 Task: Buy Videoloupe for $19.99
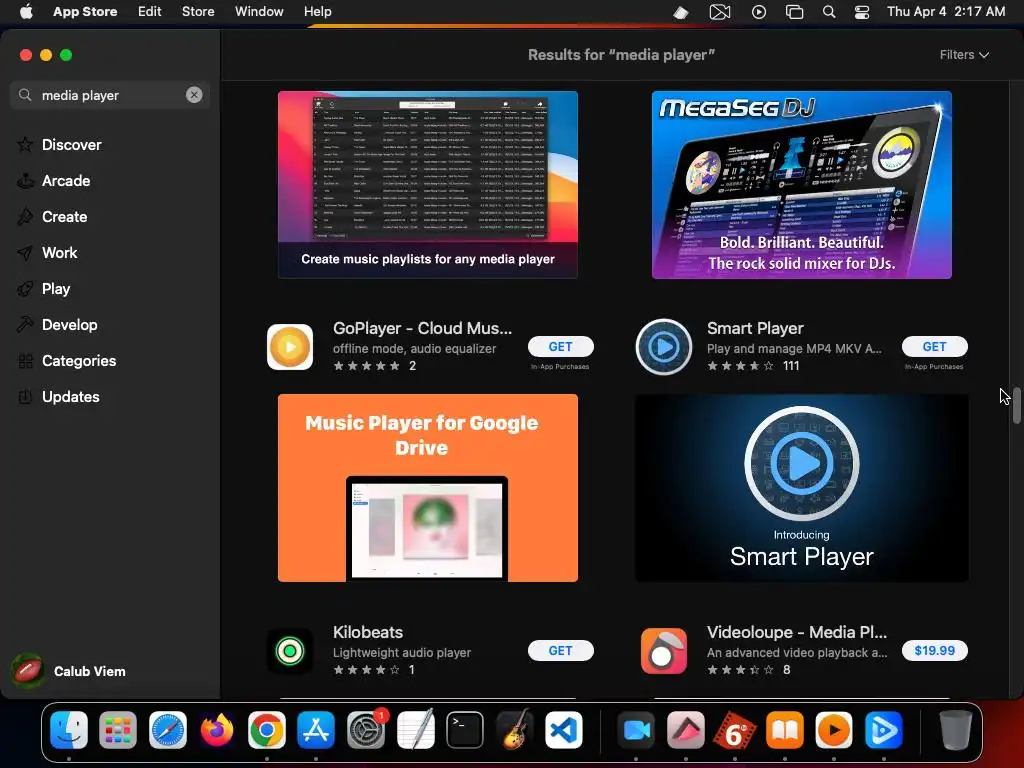coord(935,650)
